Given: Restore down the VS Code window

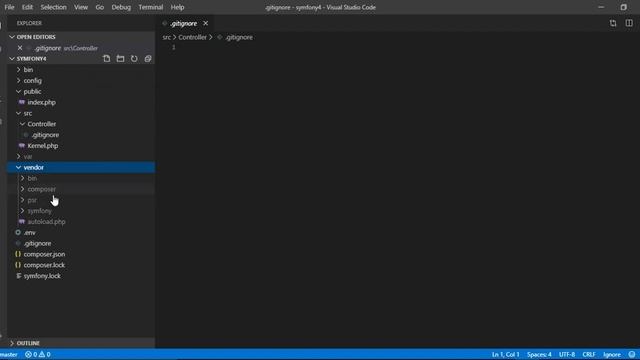Looking at the screenshot, I should (623, 7).
